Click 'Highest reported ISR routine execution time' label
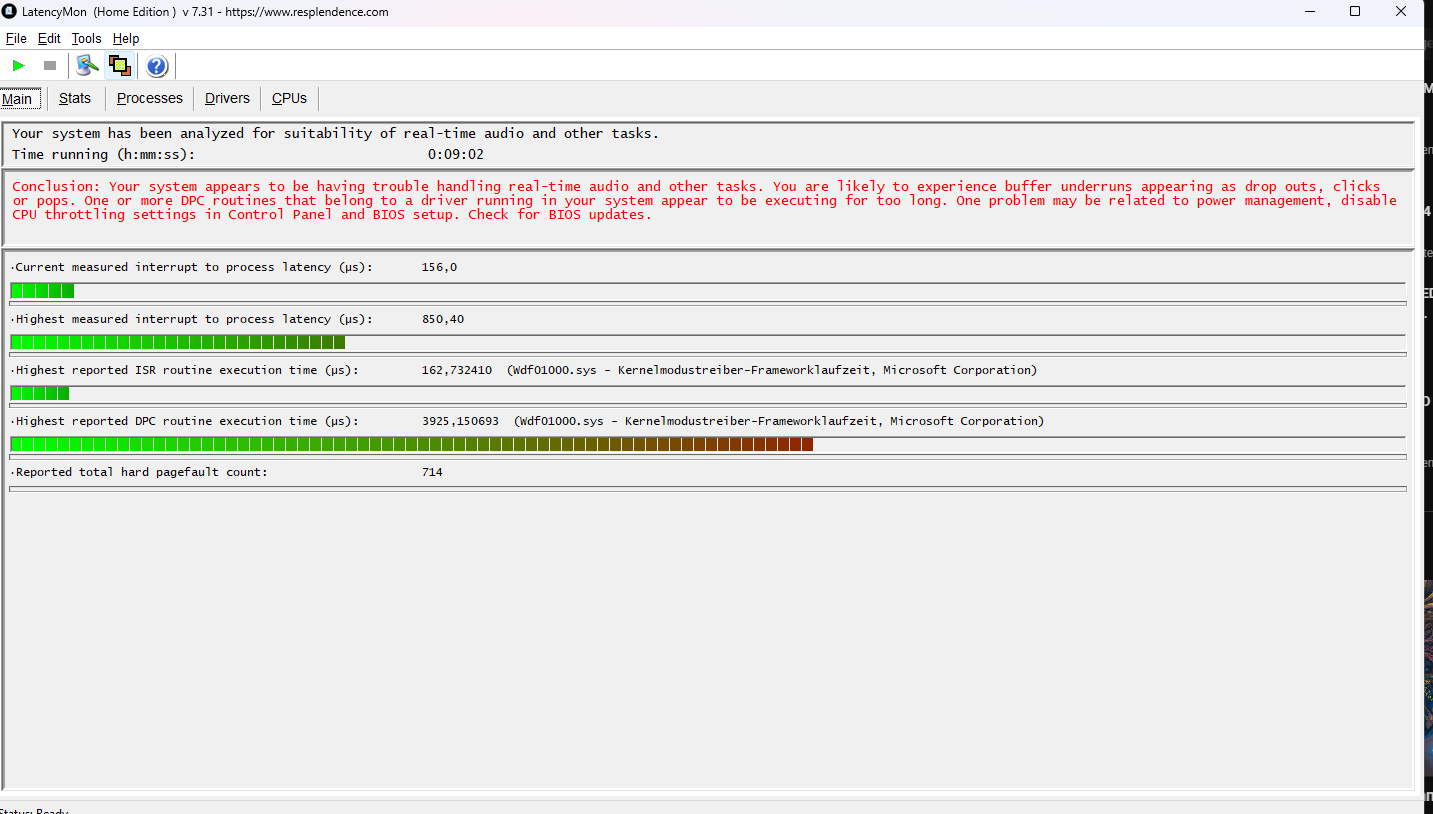Viewport: 1433px width, 814px height. click(187, 370)
